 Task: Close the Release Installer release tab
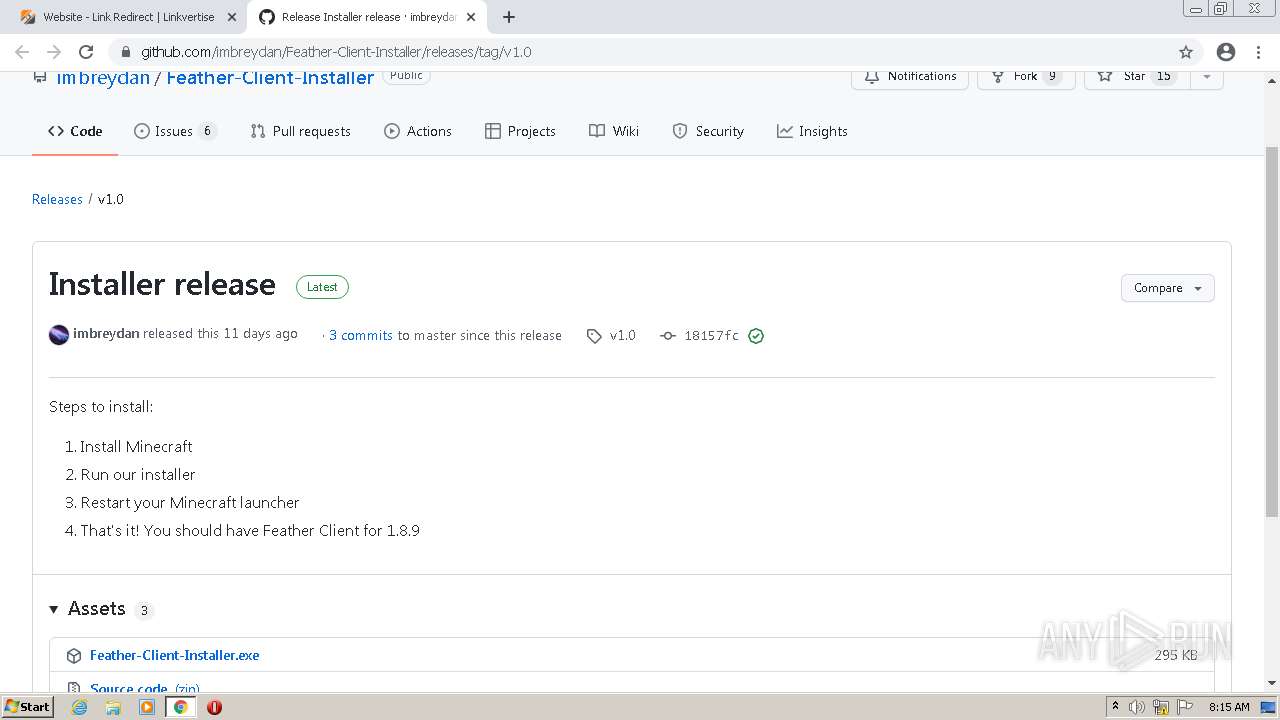pos(471,17)
